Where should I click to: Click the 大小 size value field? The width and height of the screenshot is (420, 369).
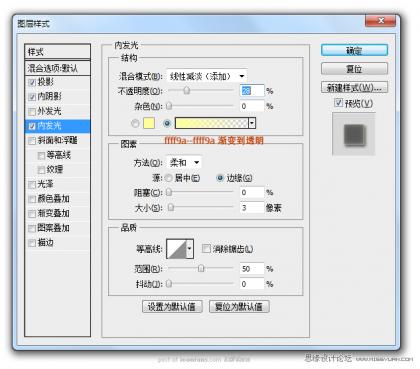(x=252, y=208)
